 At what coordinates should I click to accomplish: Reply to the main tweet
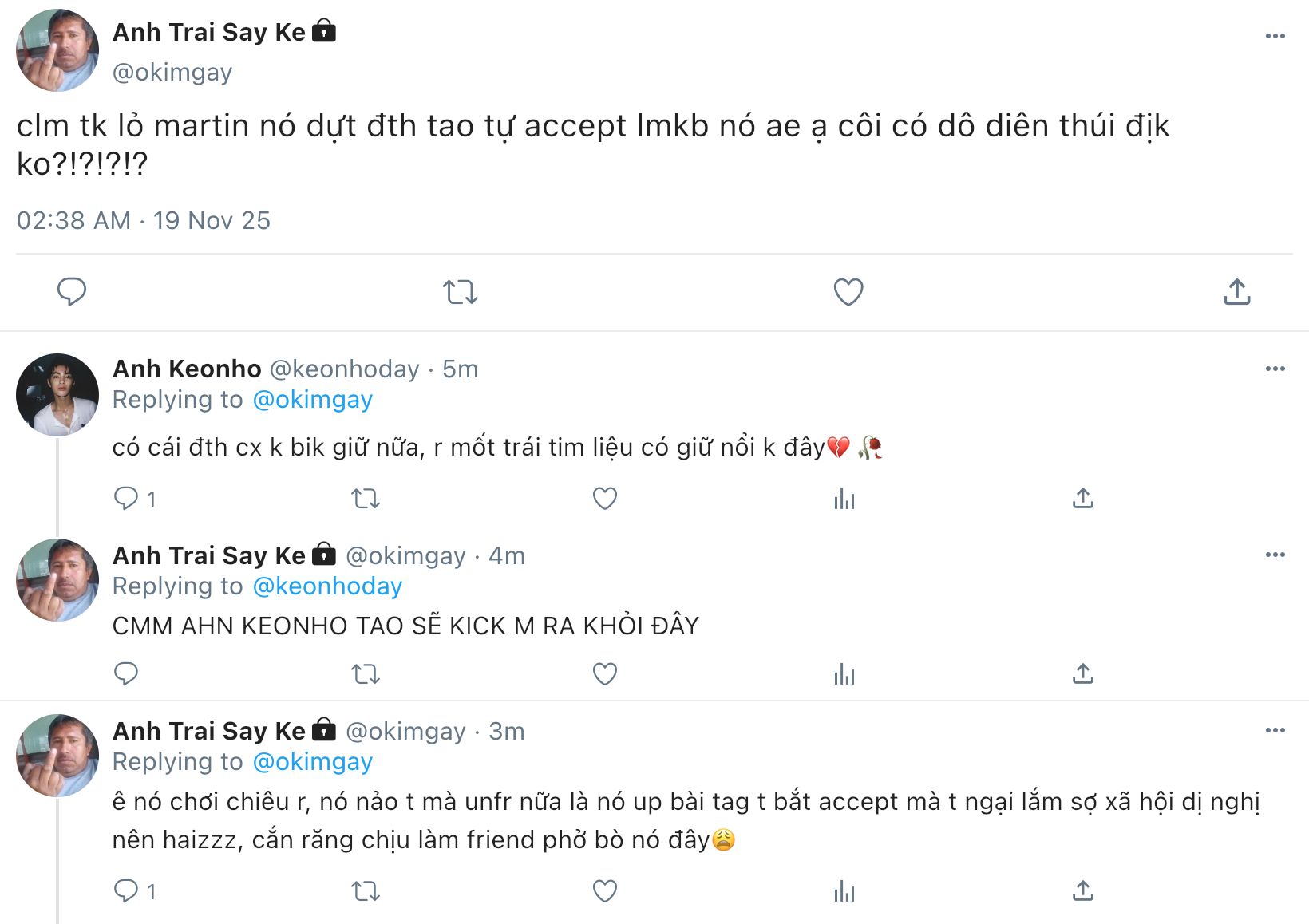72,291
